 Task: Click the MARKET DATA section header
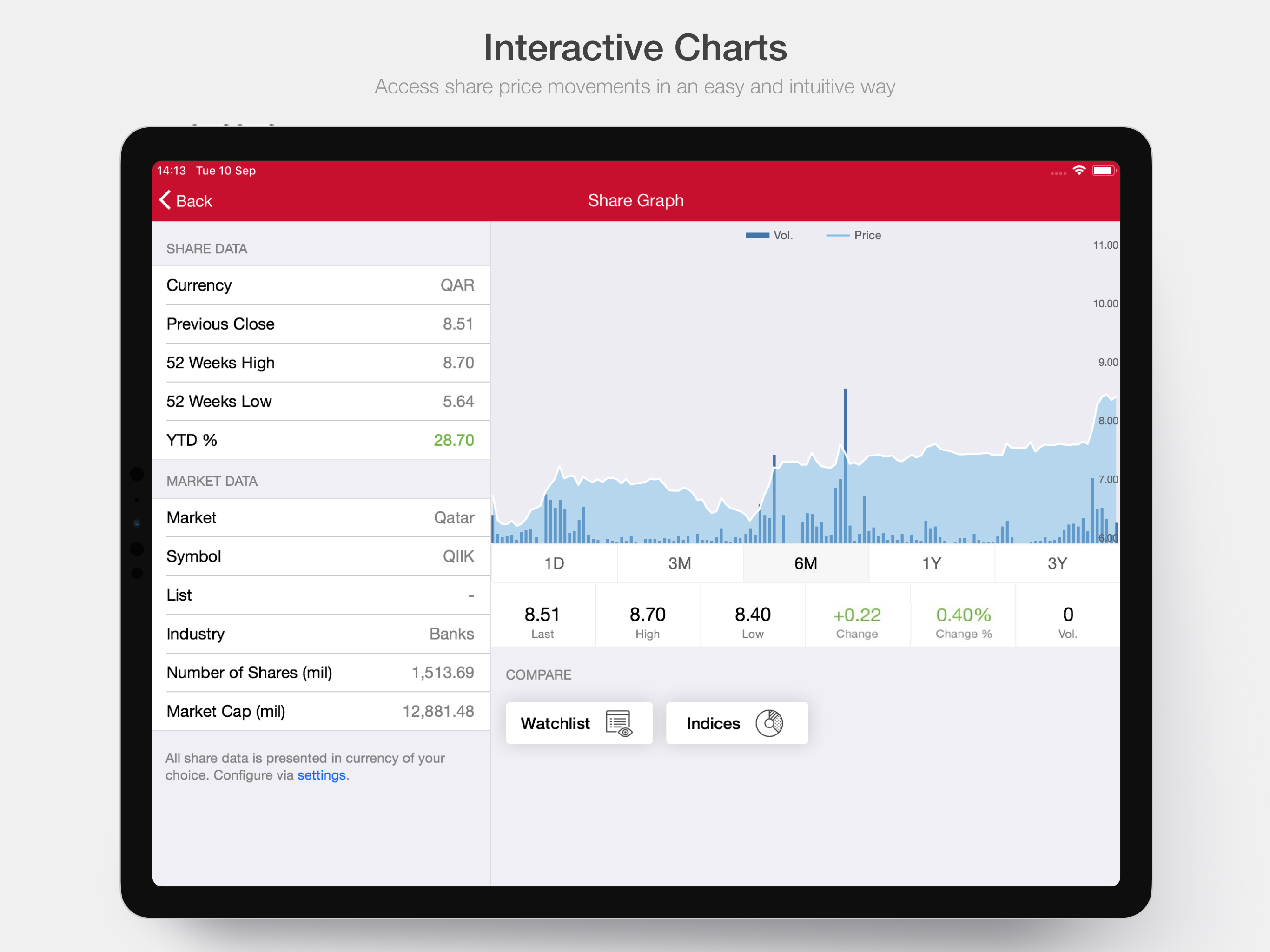click(212, 481)
